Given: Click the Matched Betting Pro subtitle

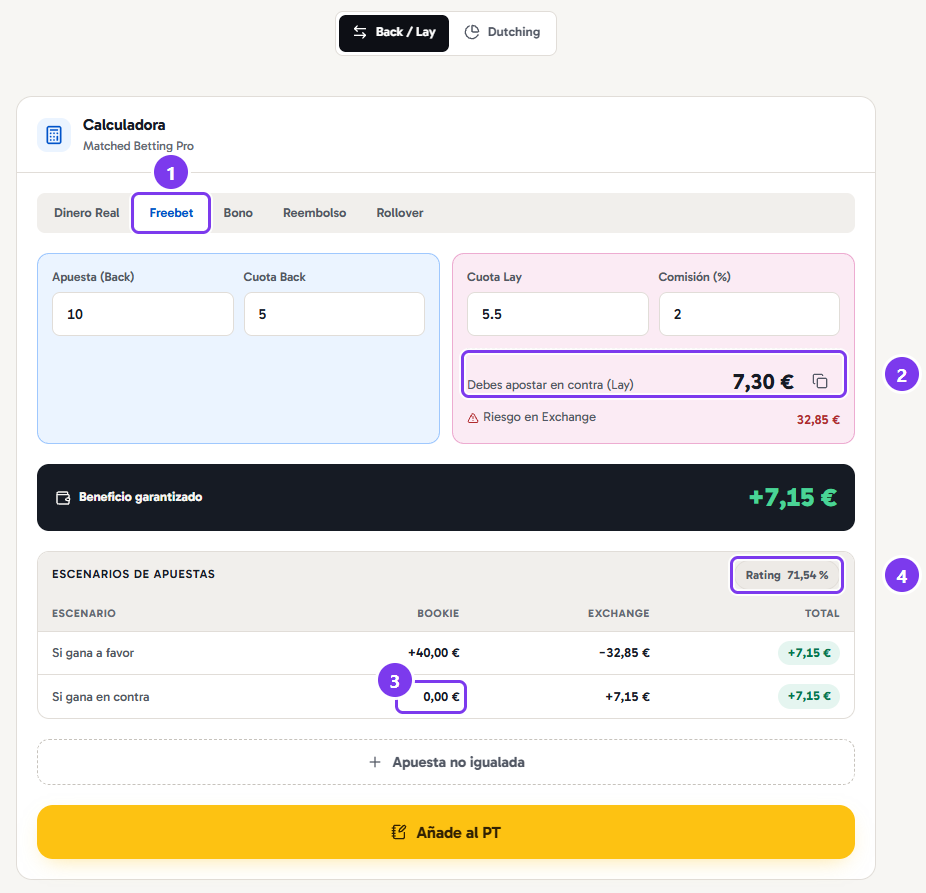Looking at the screenshot, I should pyautogui.click(x=138, y=146).
